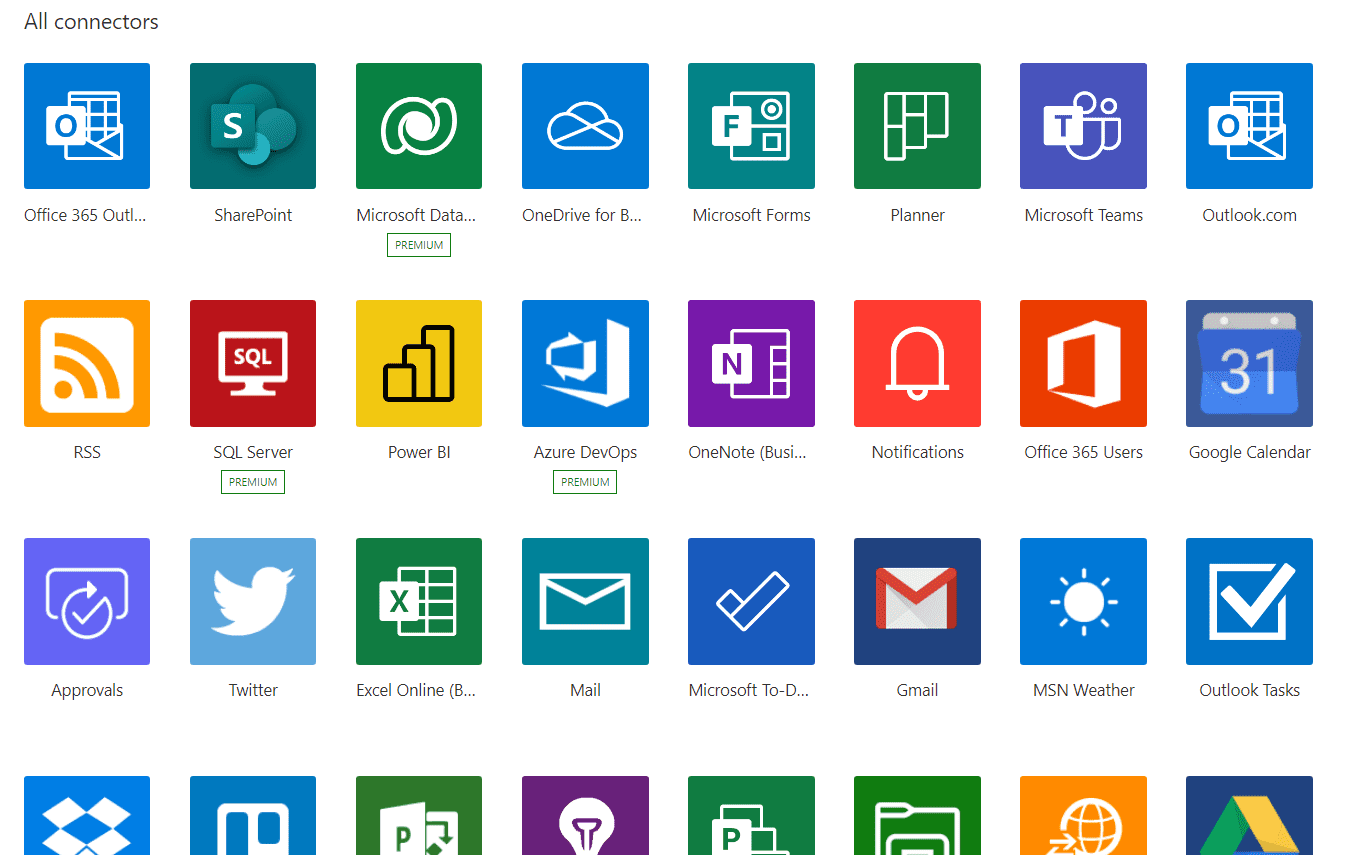Click the OneDrive for Business cloud icon
The width and height of the screenshot is (1348, 855).
pyautogui.click(x=585, y=126)
